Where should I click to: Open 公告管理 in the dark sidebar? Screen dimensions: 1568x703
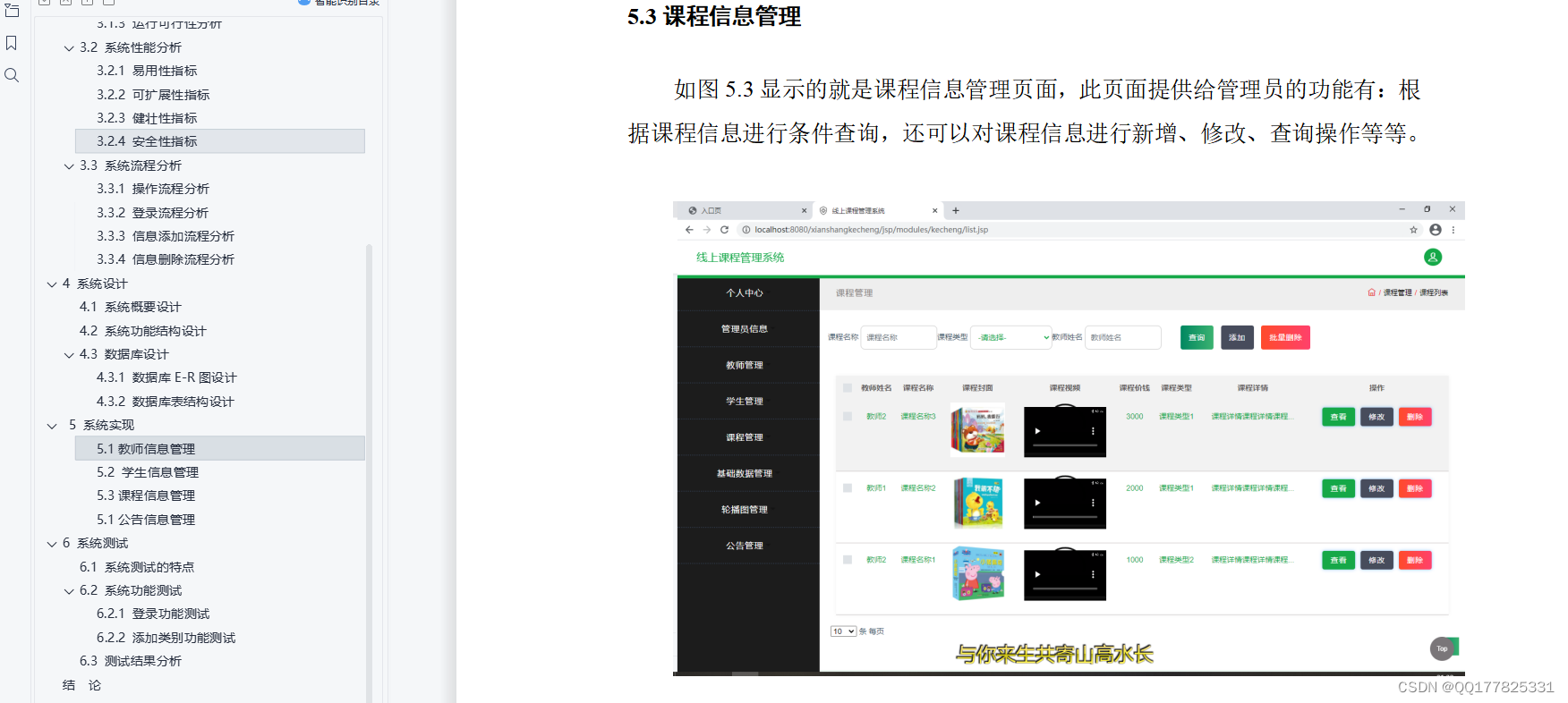coord(748,546)
